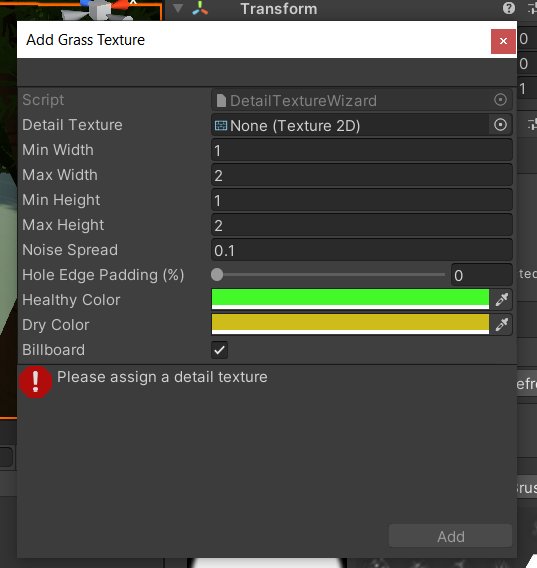Screen dimensions: 537x568
Task: Collapse the Transform component foldout
Action: [178, 8]
